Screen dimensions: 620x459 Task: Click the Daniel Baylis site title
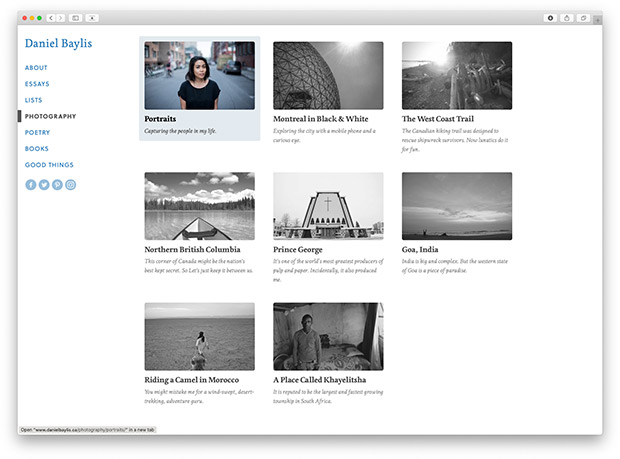58,44
